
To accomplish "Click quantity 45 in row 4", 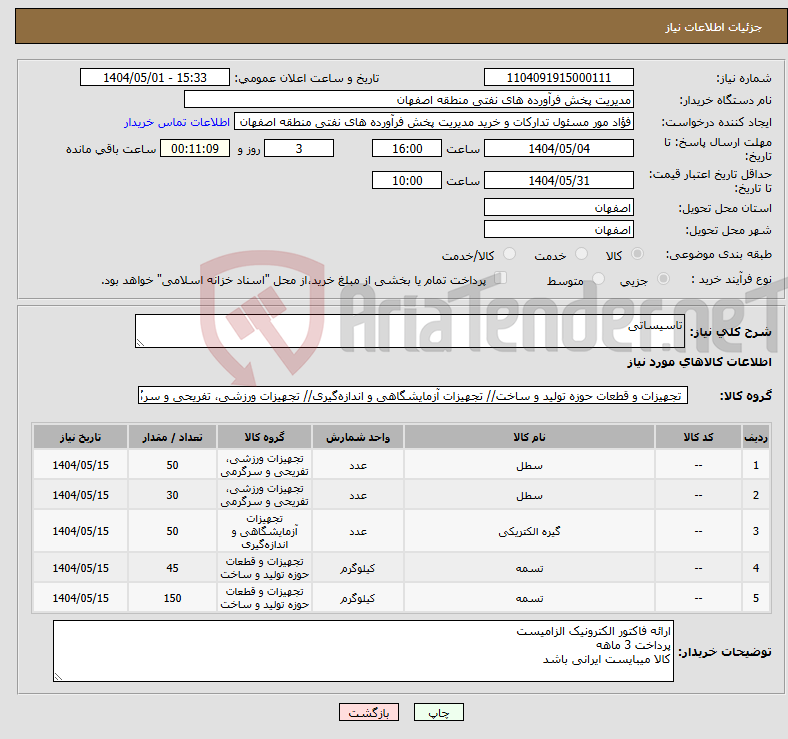I will point(172,568).
